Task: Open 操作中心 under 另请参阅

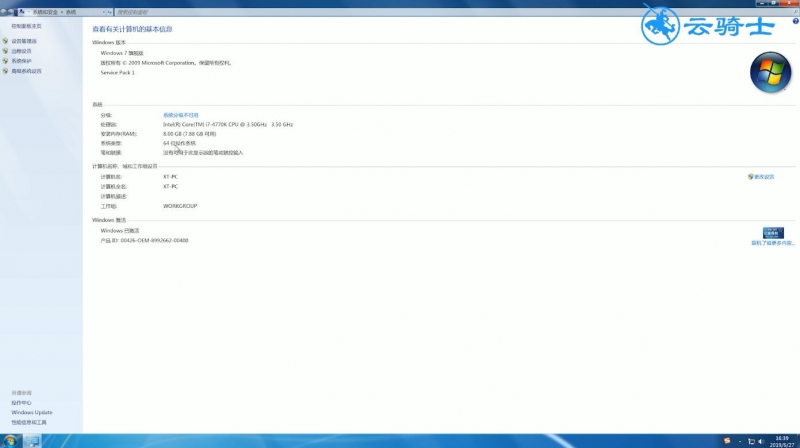Action: [x=21, y=403]
